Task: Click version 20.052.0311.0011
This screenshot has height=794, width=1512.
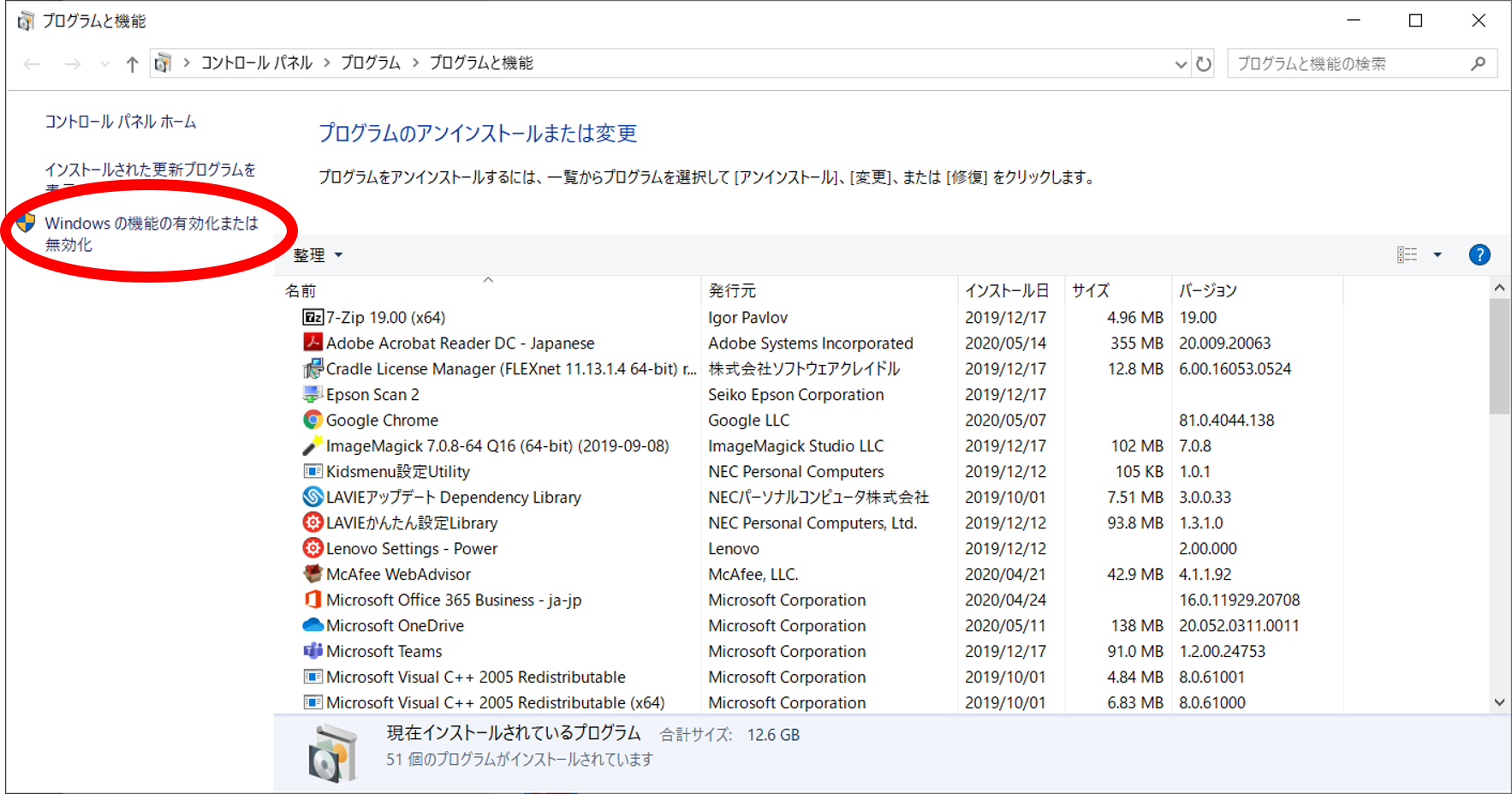Action: click(1239, 625)
